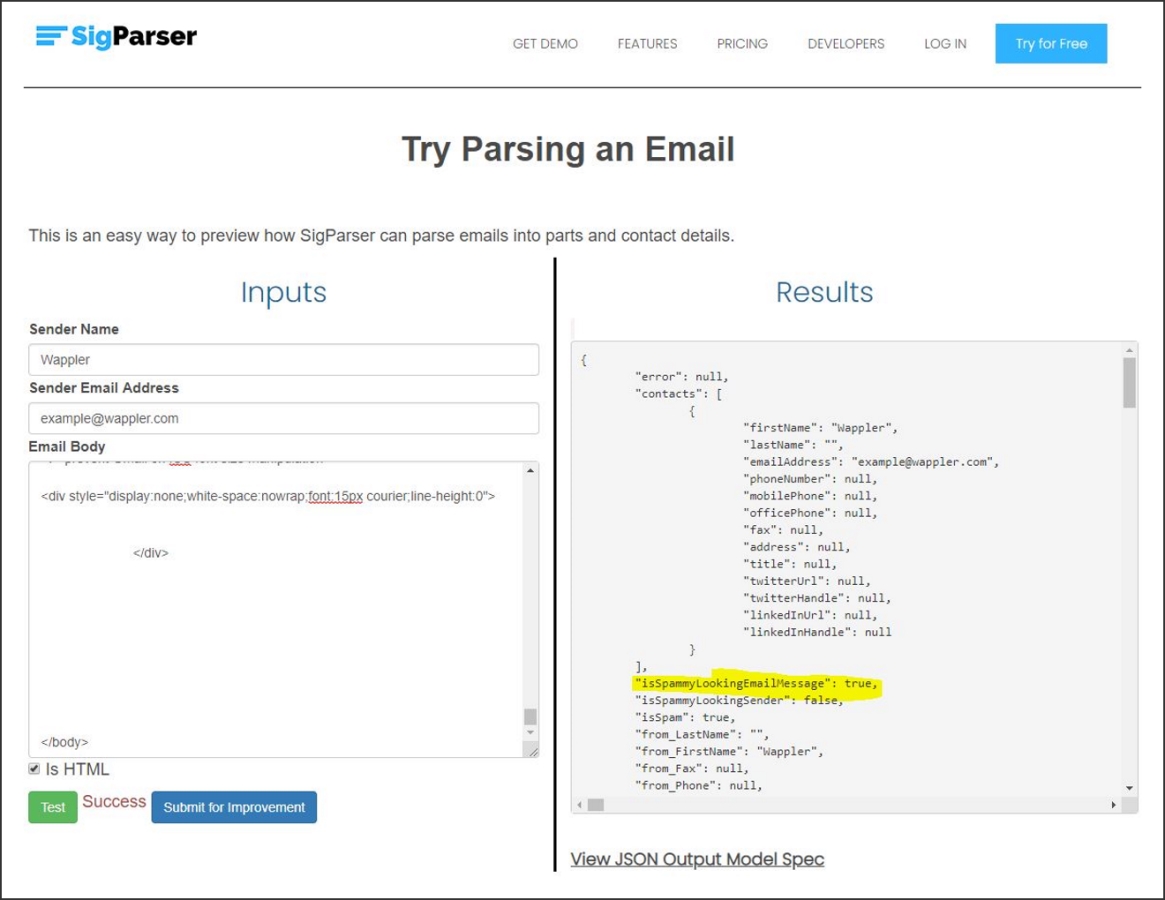1165x900 pixels.
Task: Click the Success status text
Action: (115, 801)
